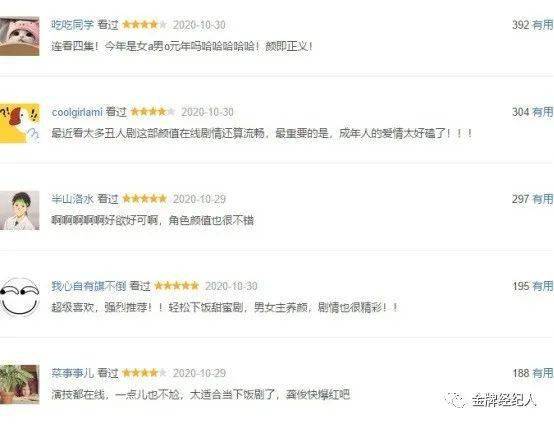Click the 2020-10-29 date on 菜事事儿's review

199,373
